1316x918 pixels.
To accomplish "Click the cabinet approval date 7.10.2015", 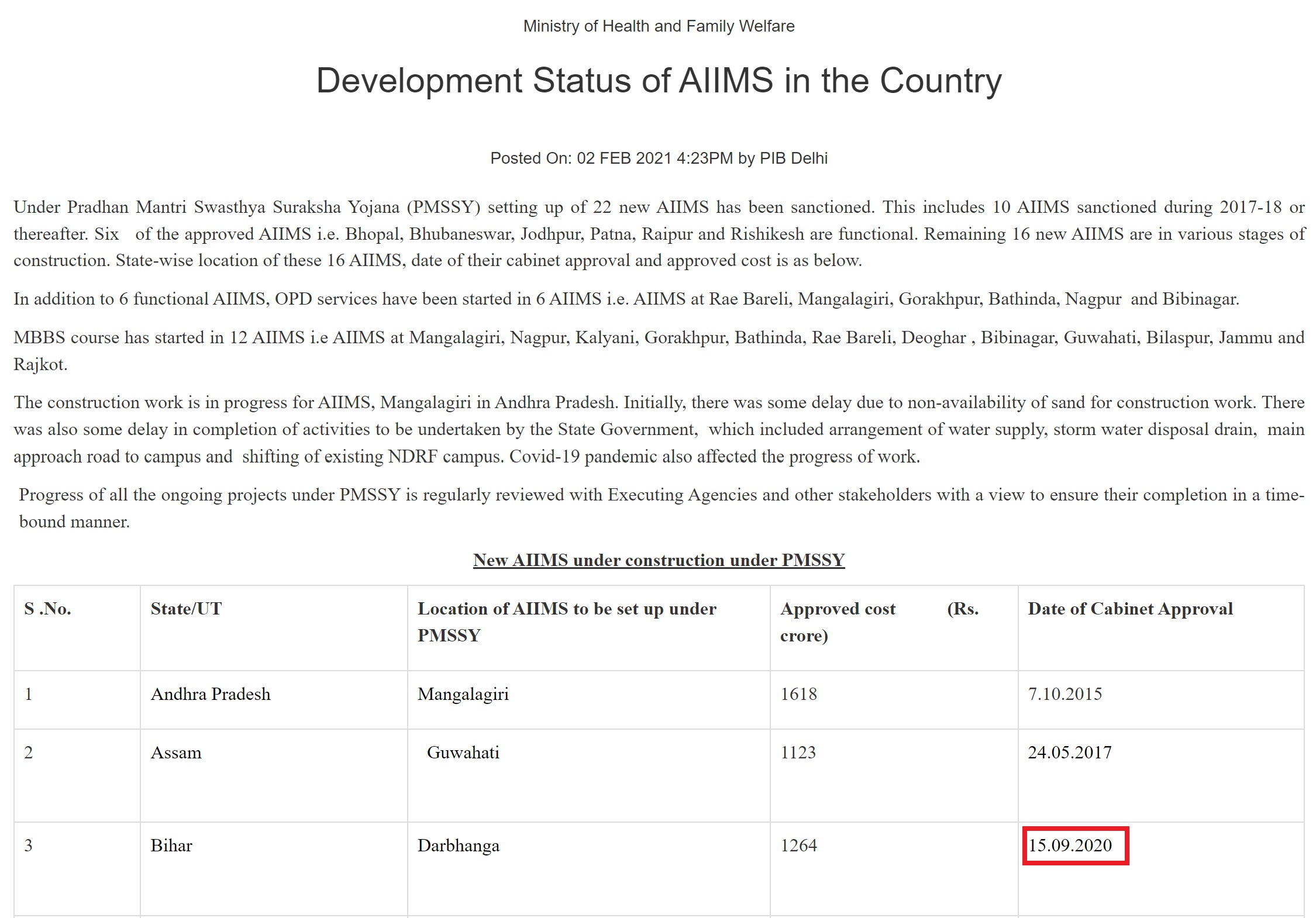I will click(x=1064, y=694).
